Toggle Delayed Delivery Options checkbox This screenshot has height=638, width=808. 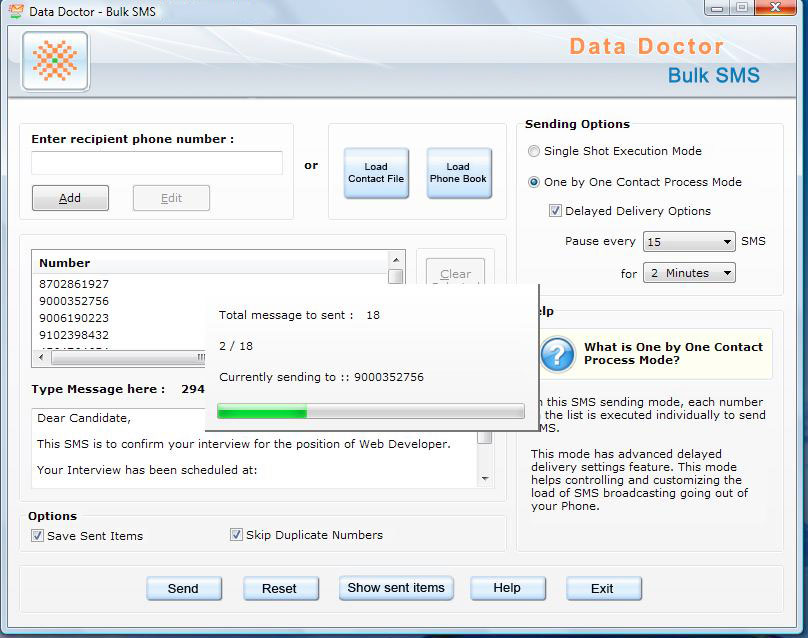click(555, 211)
